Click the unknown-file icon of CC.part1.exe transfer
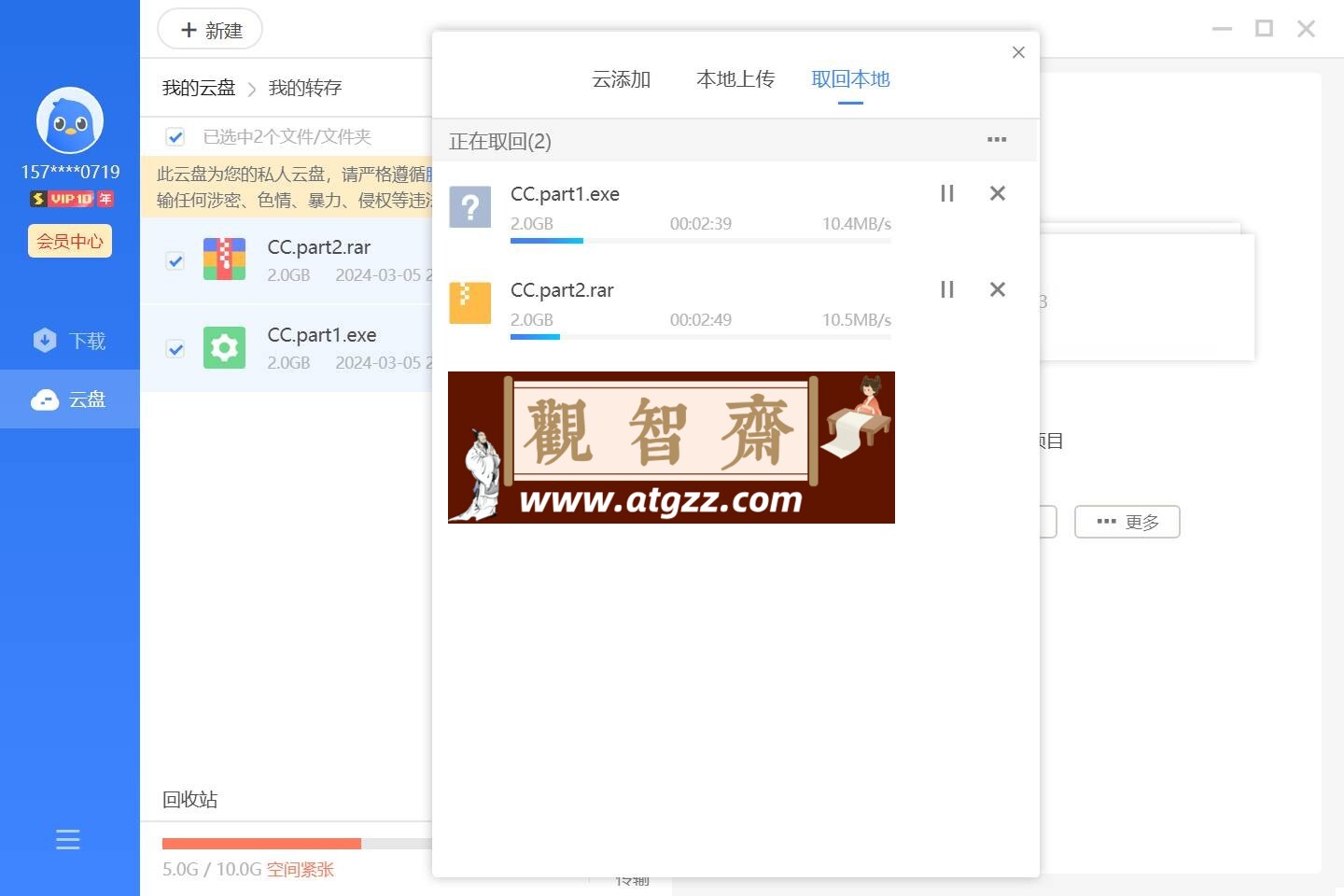This screenshot has height=896, width=1344. click(470, 207)
